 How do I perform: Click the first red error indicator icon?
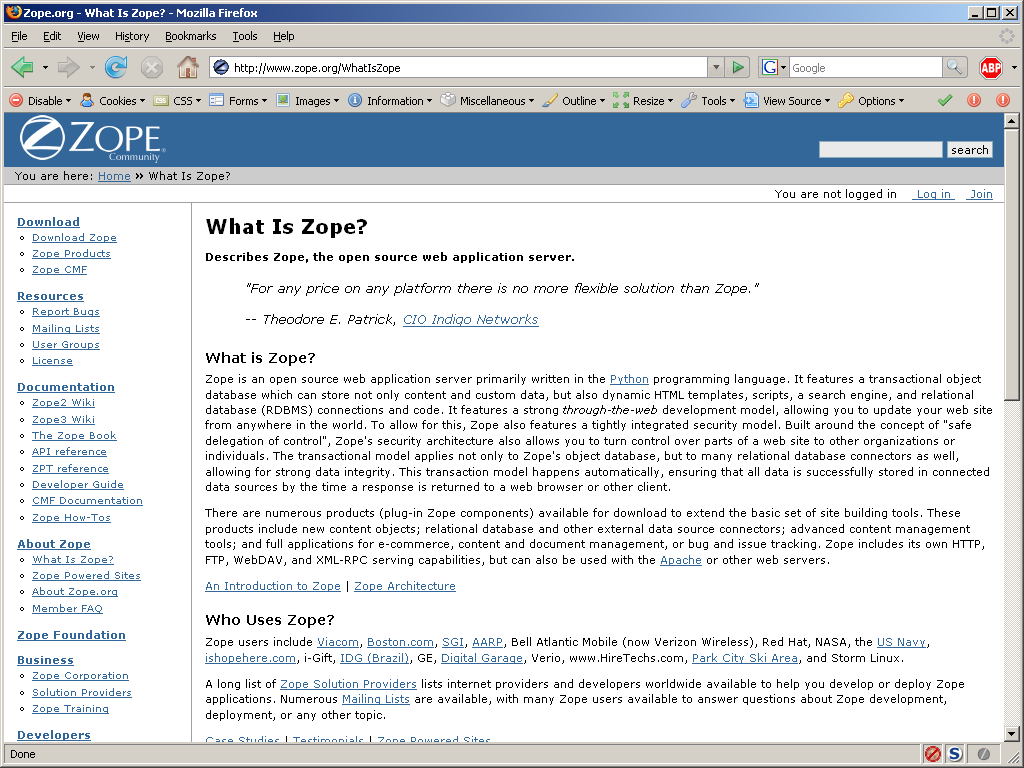974,101
